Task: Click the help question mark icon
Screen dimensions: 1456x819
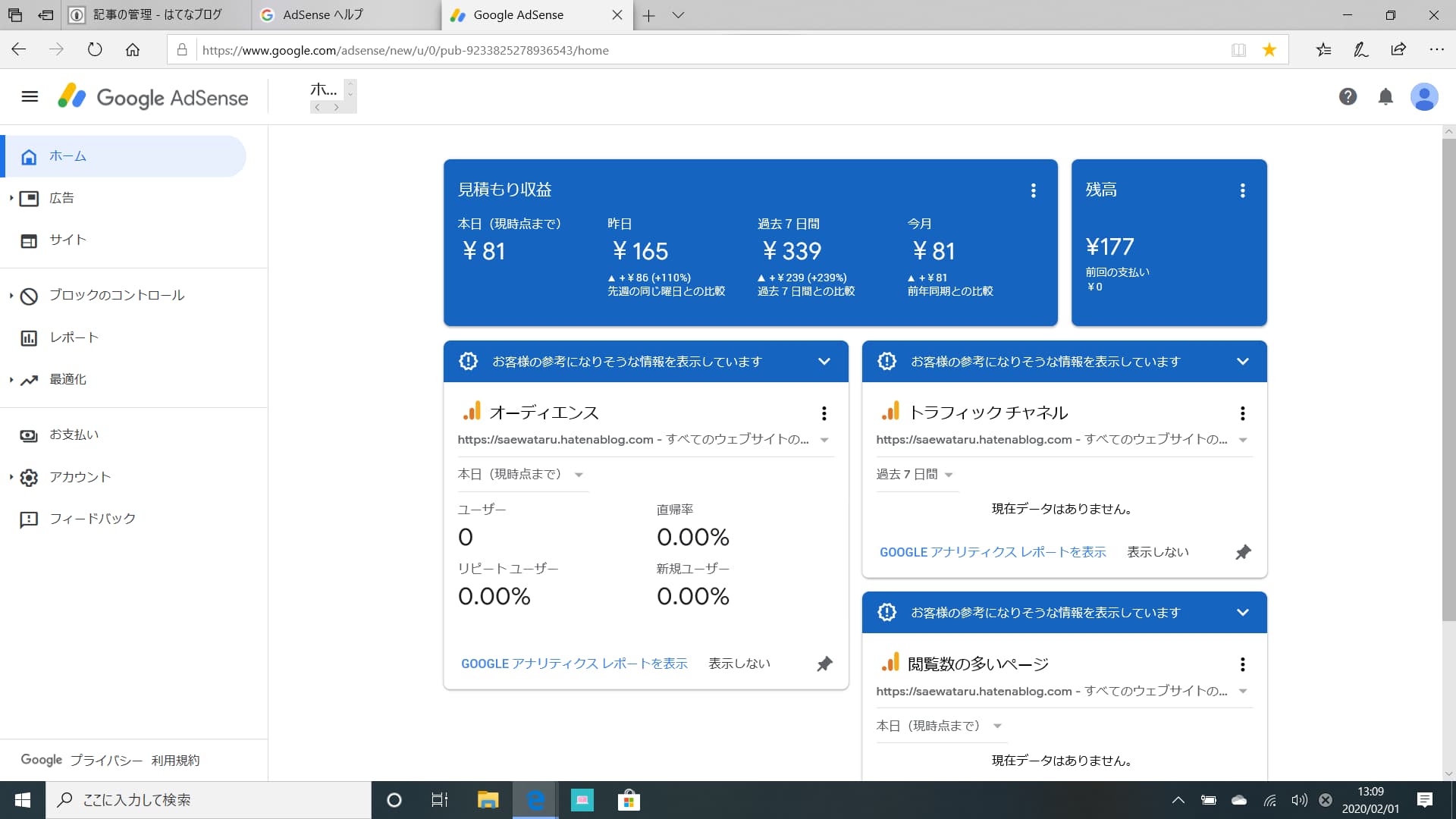Action: [x=1348, y=96]
